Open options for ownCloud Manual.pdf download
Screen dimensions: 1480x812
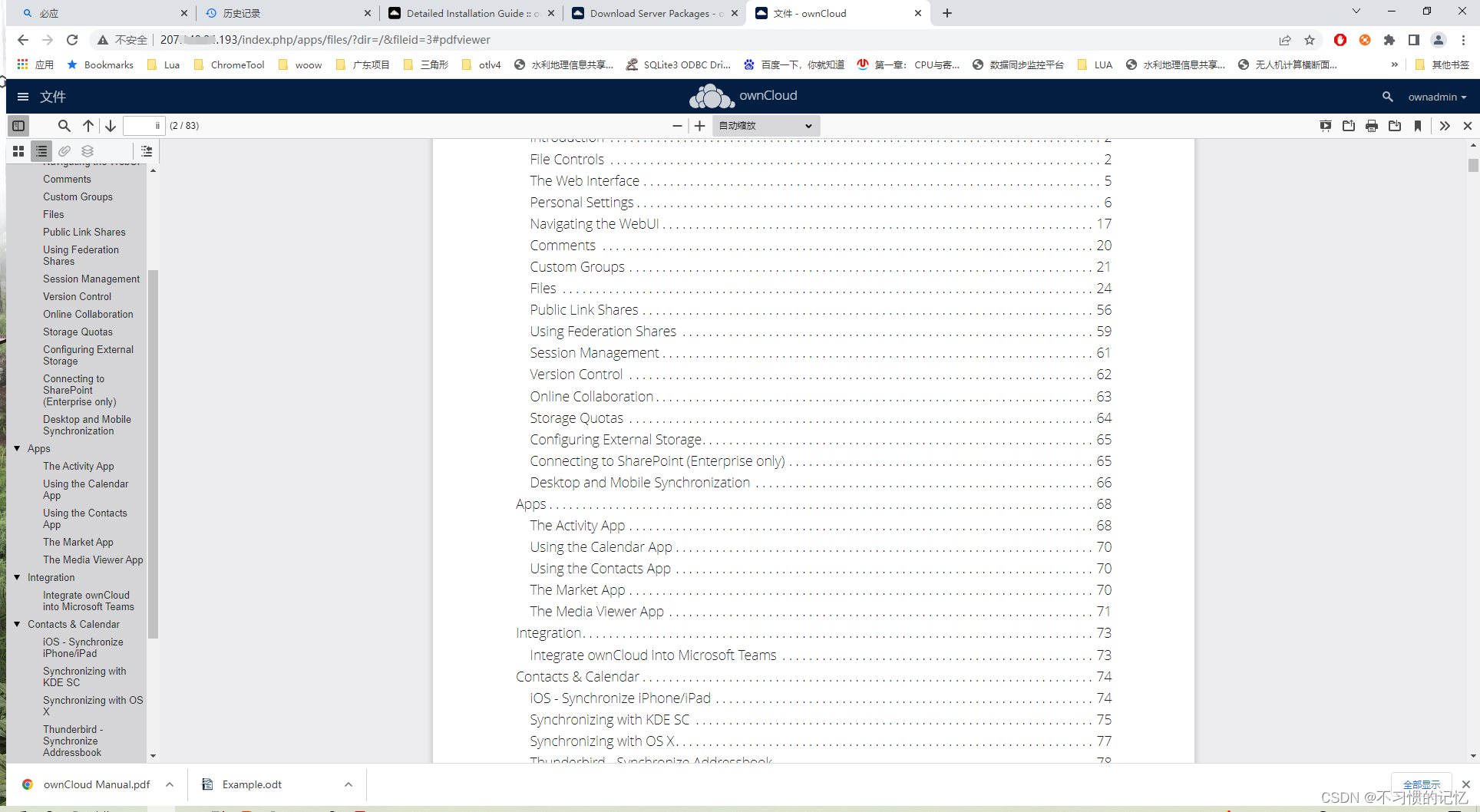tap(170, 784)
